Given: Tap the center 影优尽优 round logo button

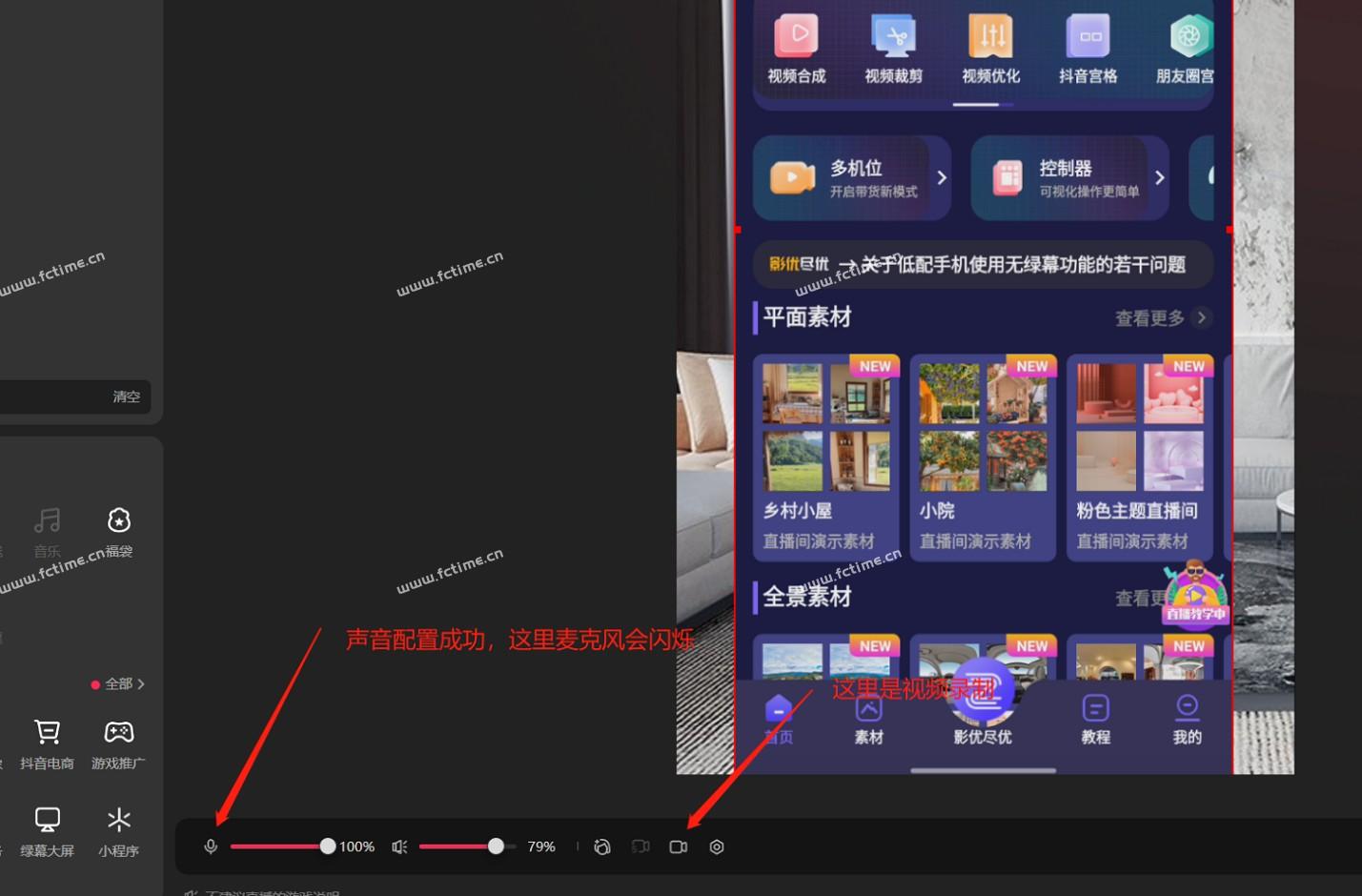Looking at the screenshot, I should 983,691.
